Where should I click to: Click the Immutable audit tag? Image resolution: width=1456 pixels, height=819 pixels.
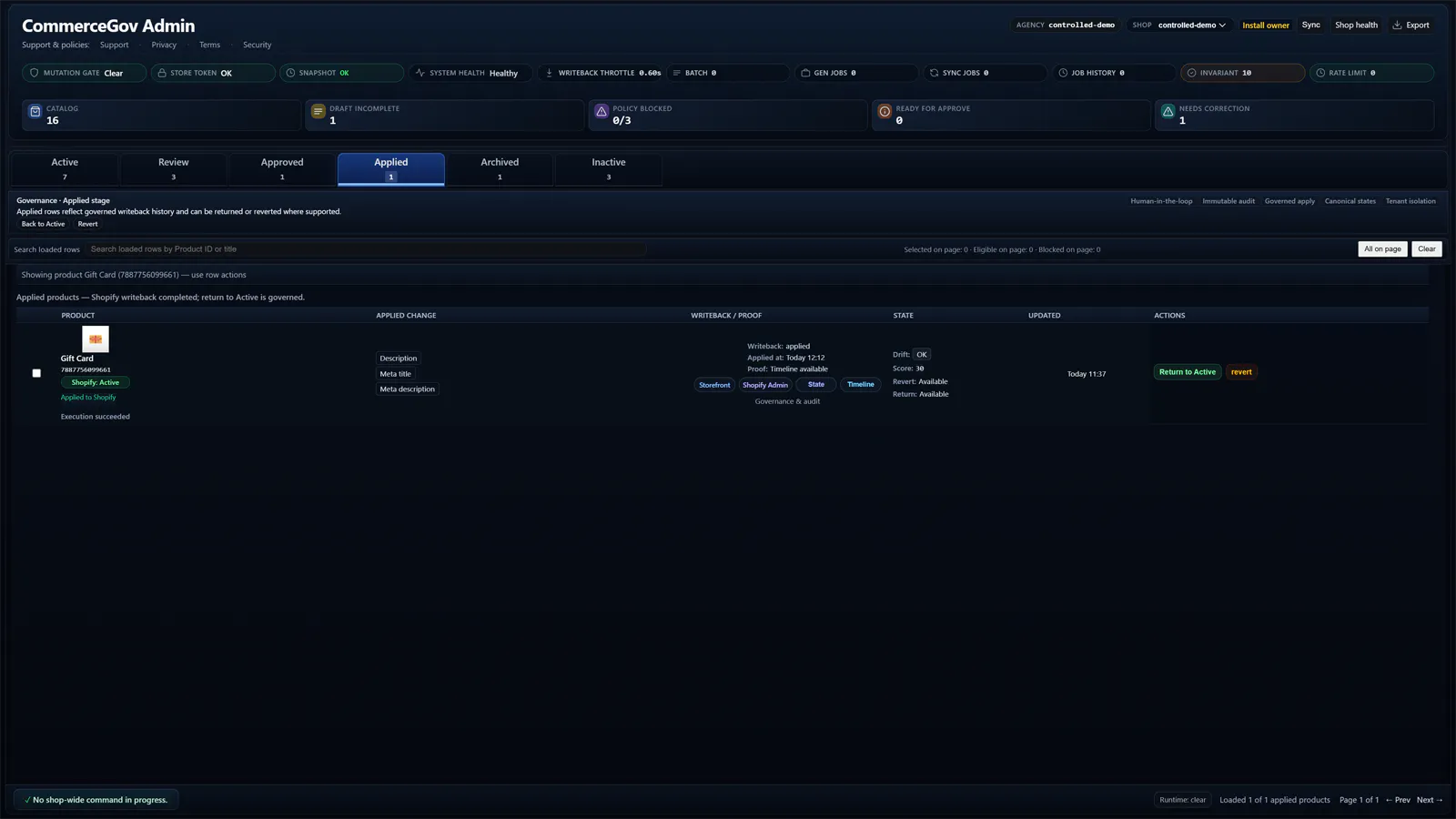[x=1228, y=201]
